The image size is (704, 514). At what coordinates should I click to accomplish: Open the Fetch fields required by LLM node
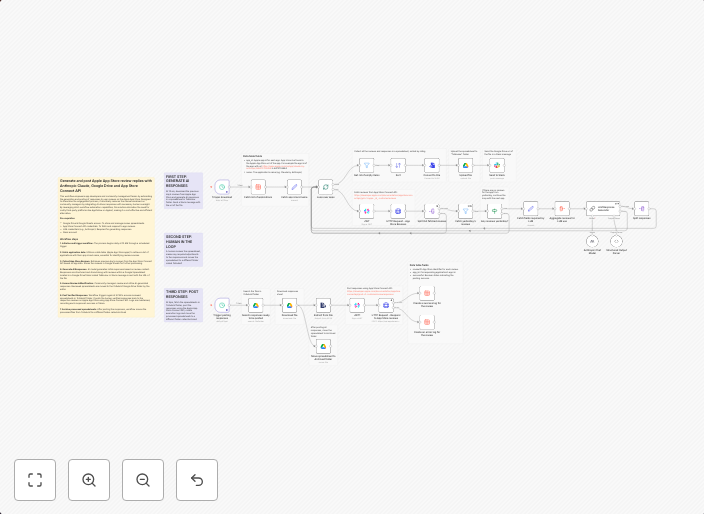530,209
